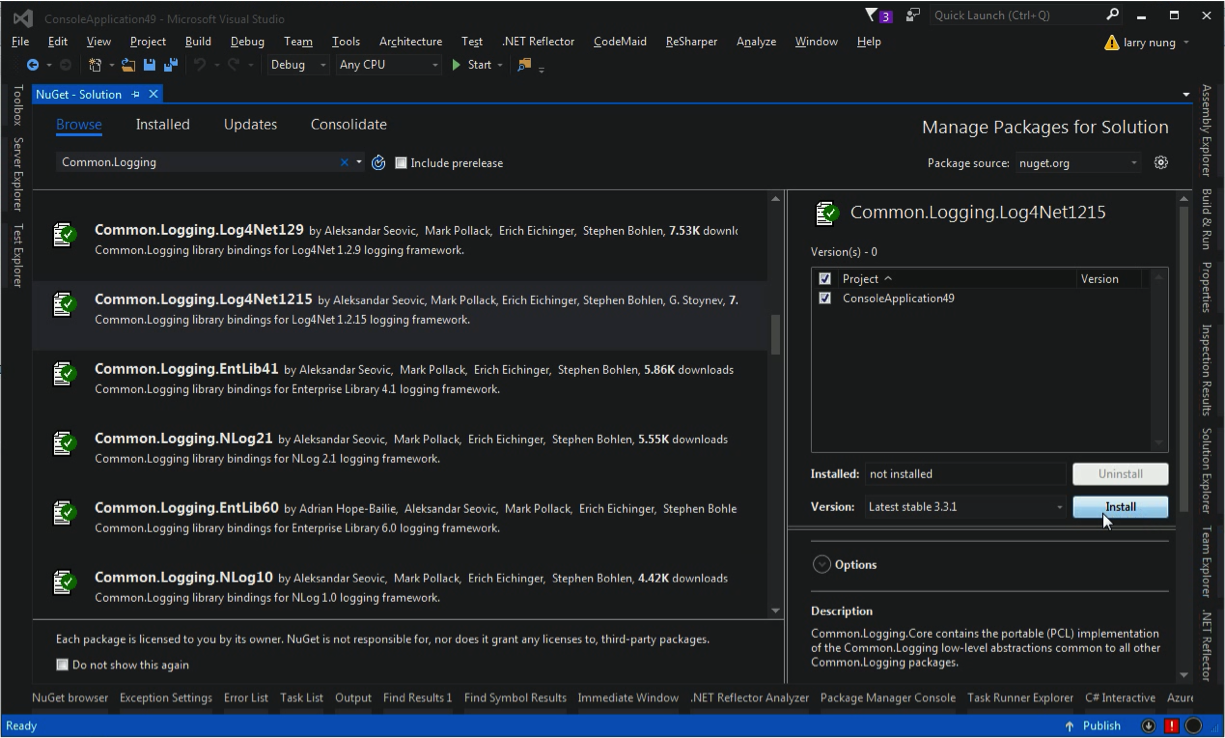Click the Undo arrow icon
Screen dimensions: 1225x738
coord(200,65)
